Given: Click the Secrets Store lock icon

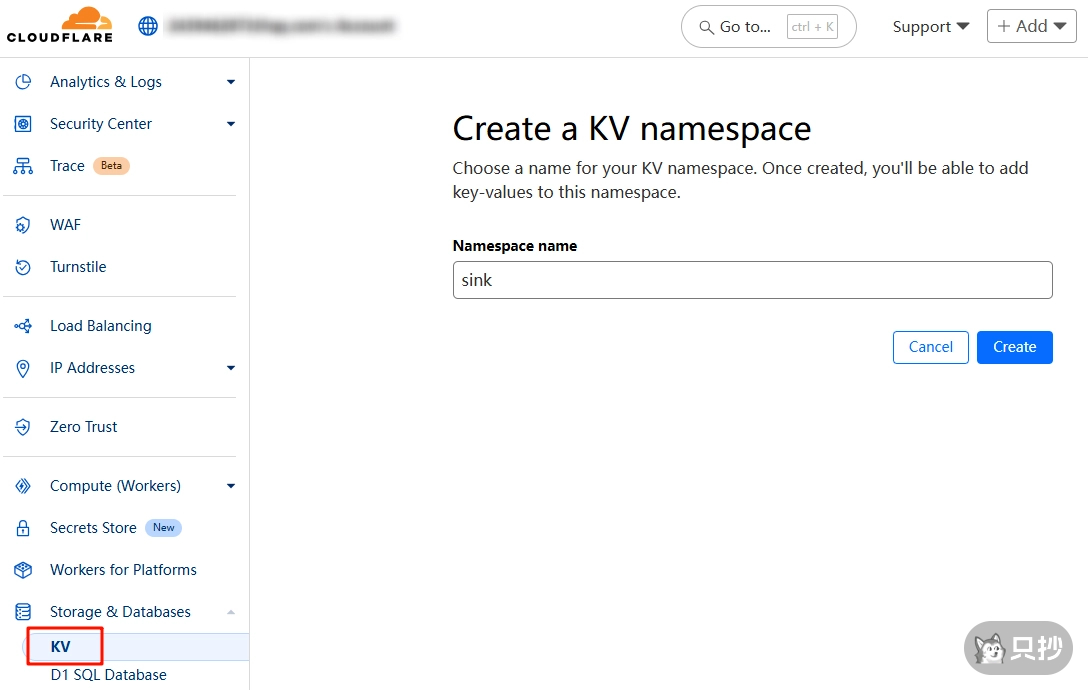Looking at the screenshot, I should tap(23, 528).
